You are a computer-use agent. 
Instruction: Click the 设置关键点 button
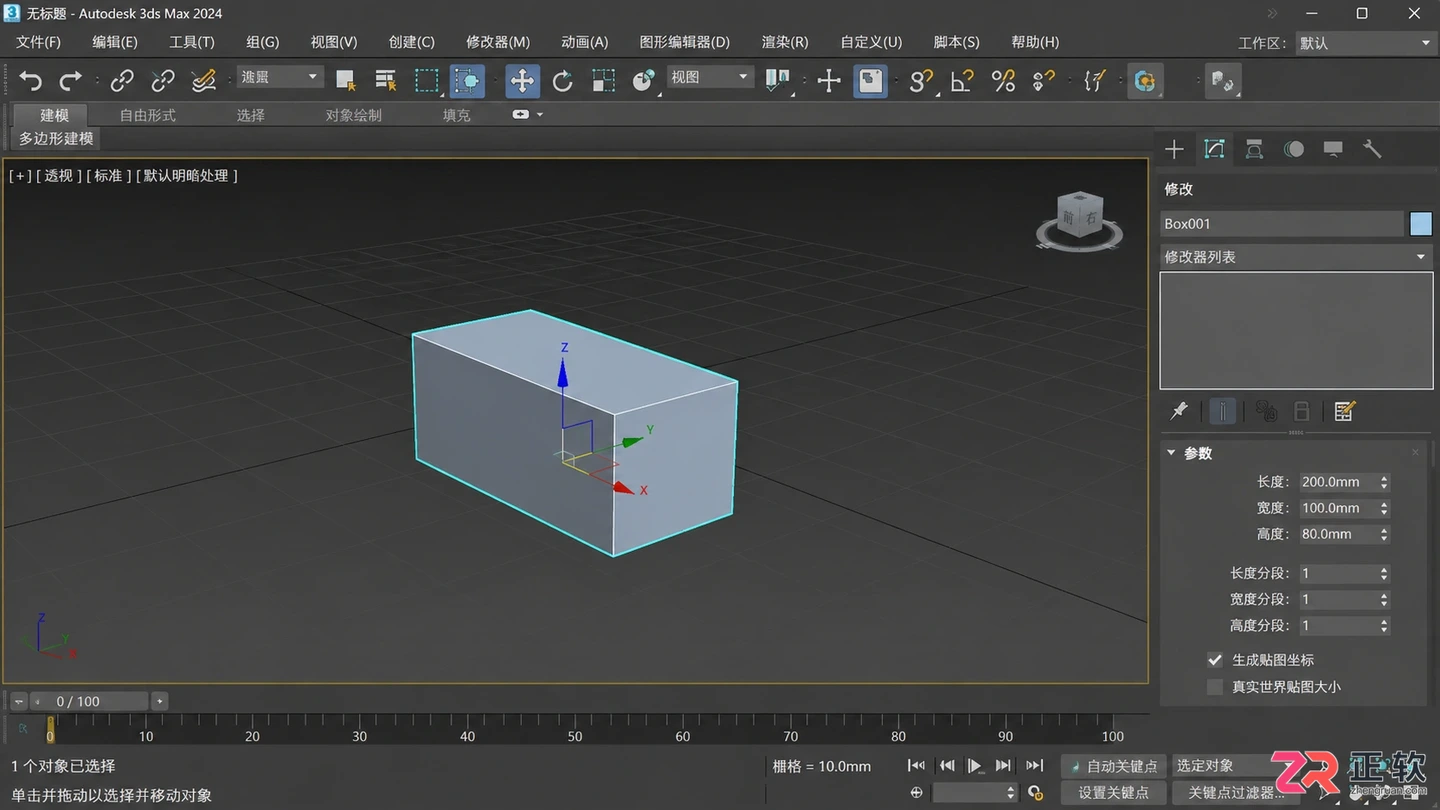click(1113, 793)
